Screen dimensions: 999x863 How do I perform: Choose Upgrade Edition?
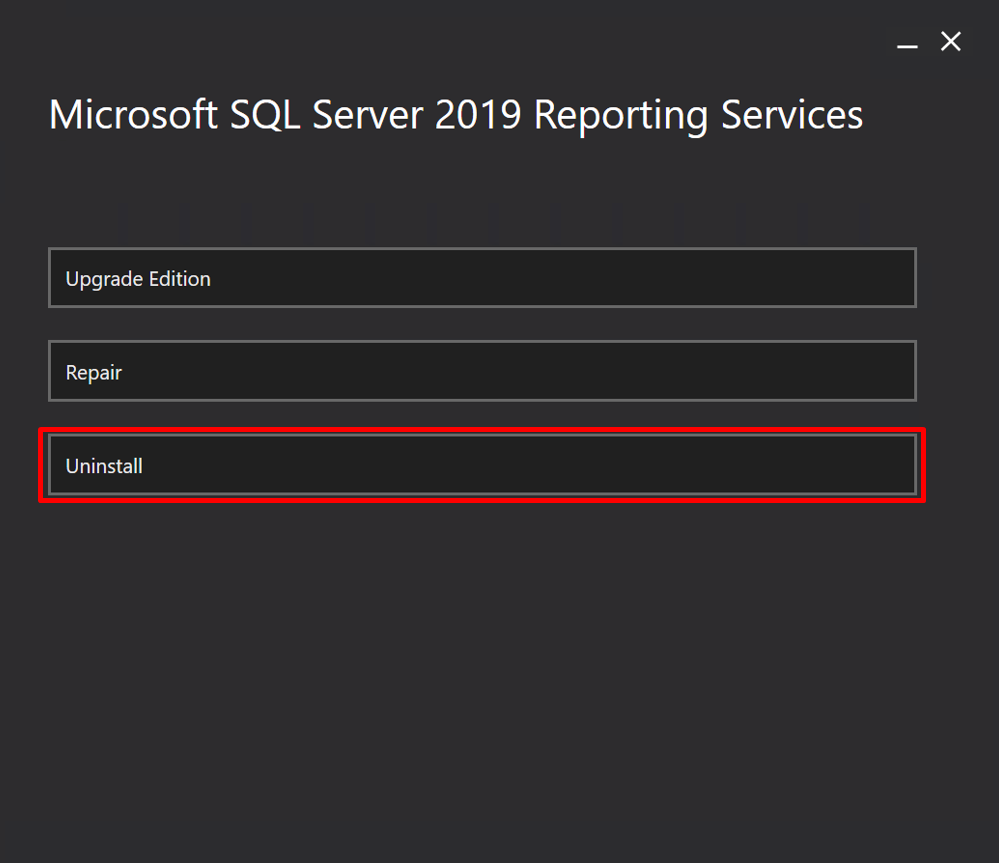coord(482,278)
